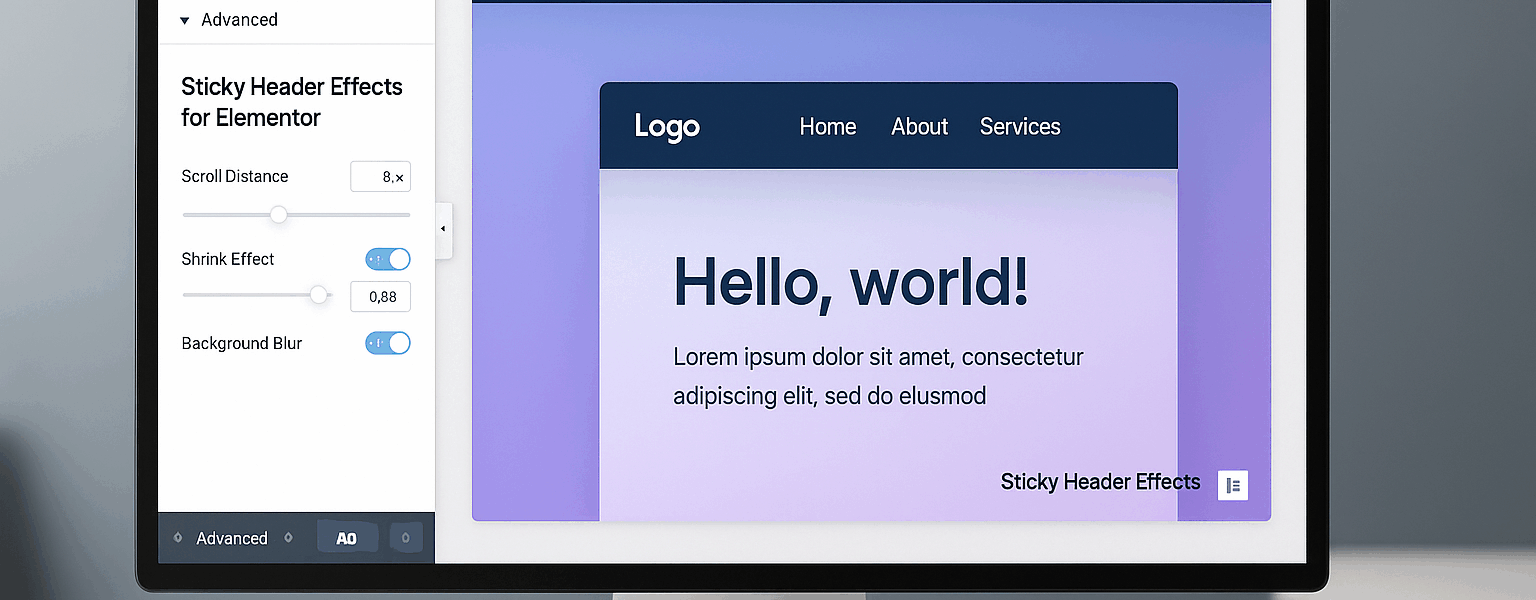Disable the Background Blur switch
1536x600 pixels.
[x=388, y=343]
